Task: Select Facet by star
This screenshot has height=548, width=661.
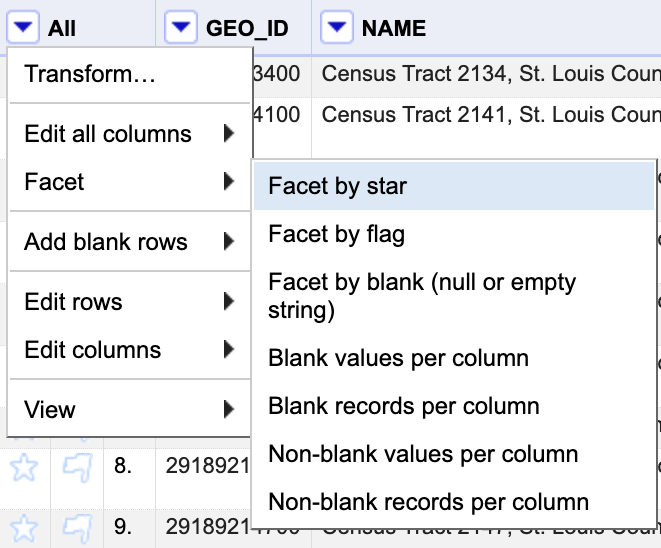Action: click(x=338, y=187)
